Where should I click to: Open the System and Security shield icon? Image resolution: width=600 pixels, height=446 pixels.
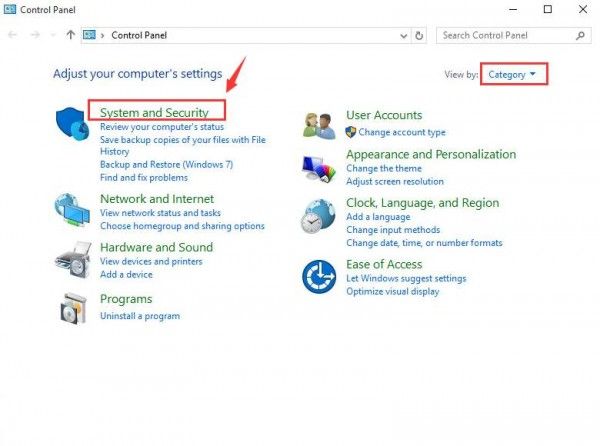tap(72, 124)
